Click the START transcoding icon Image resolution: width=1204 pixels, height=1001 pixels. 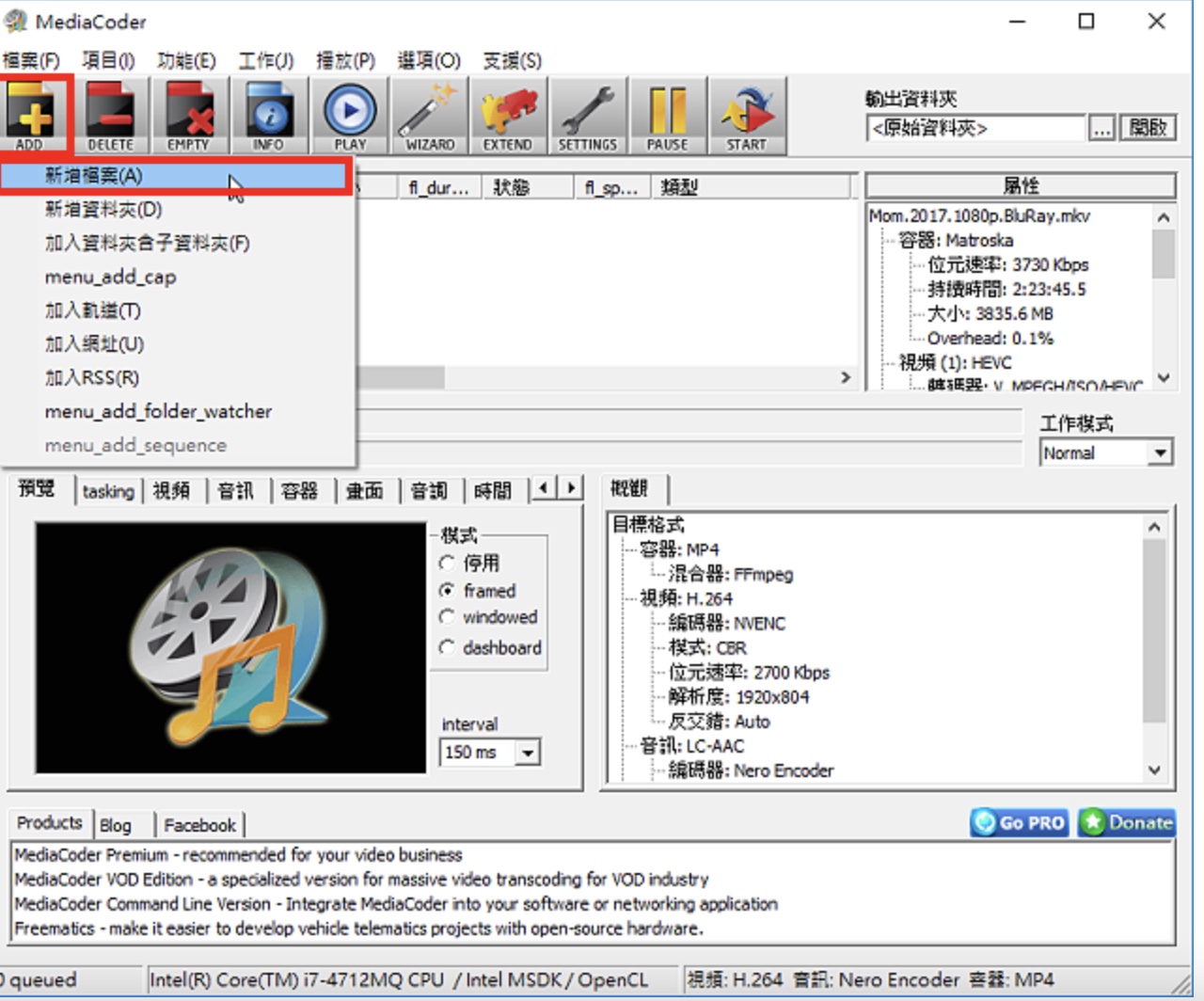747,115
